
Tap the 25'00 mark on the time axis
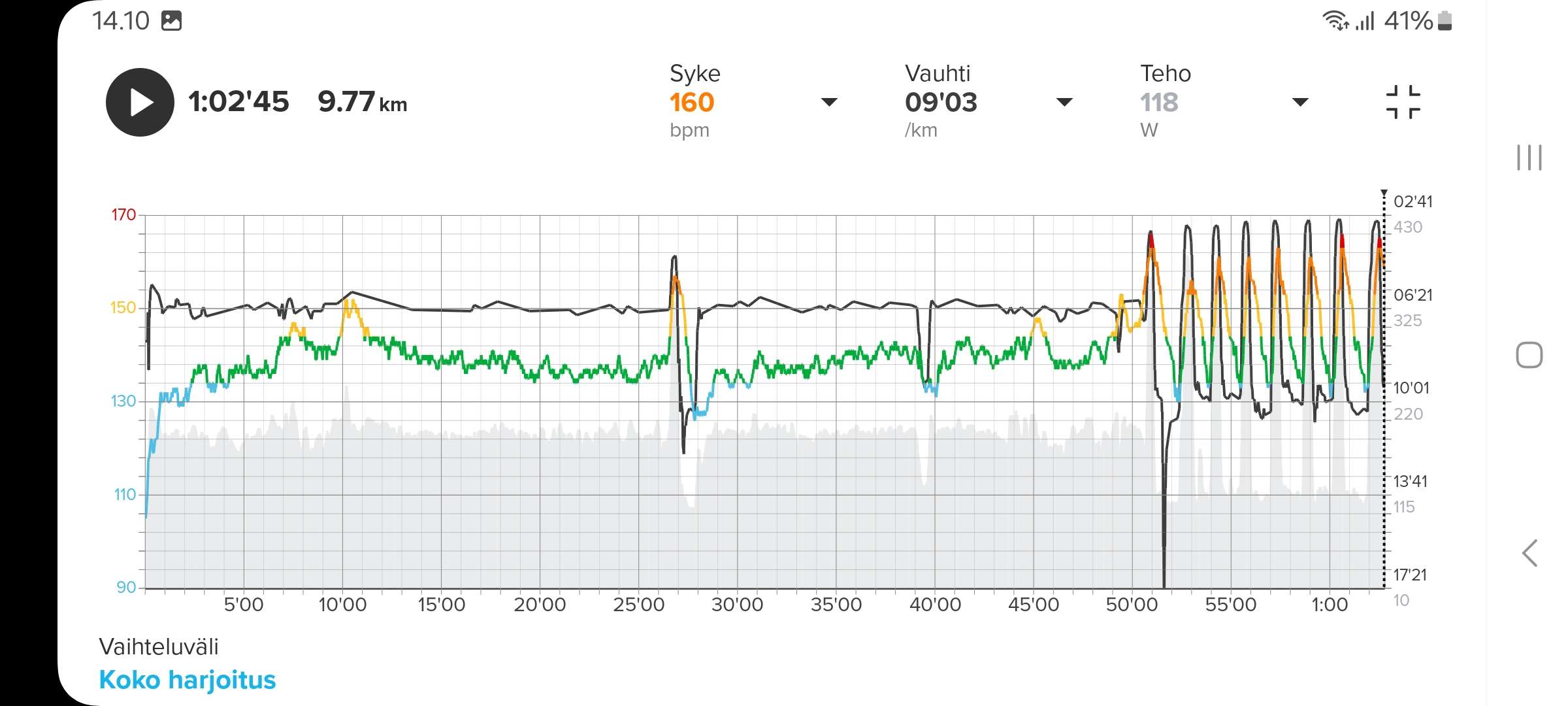tap(638, 604)
